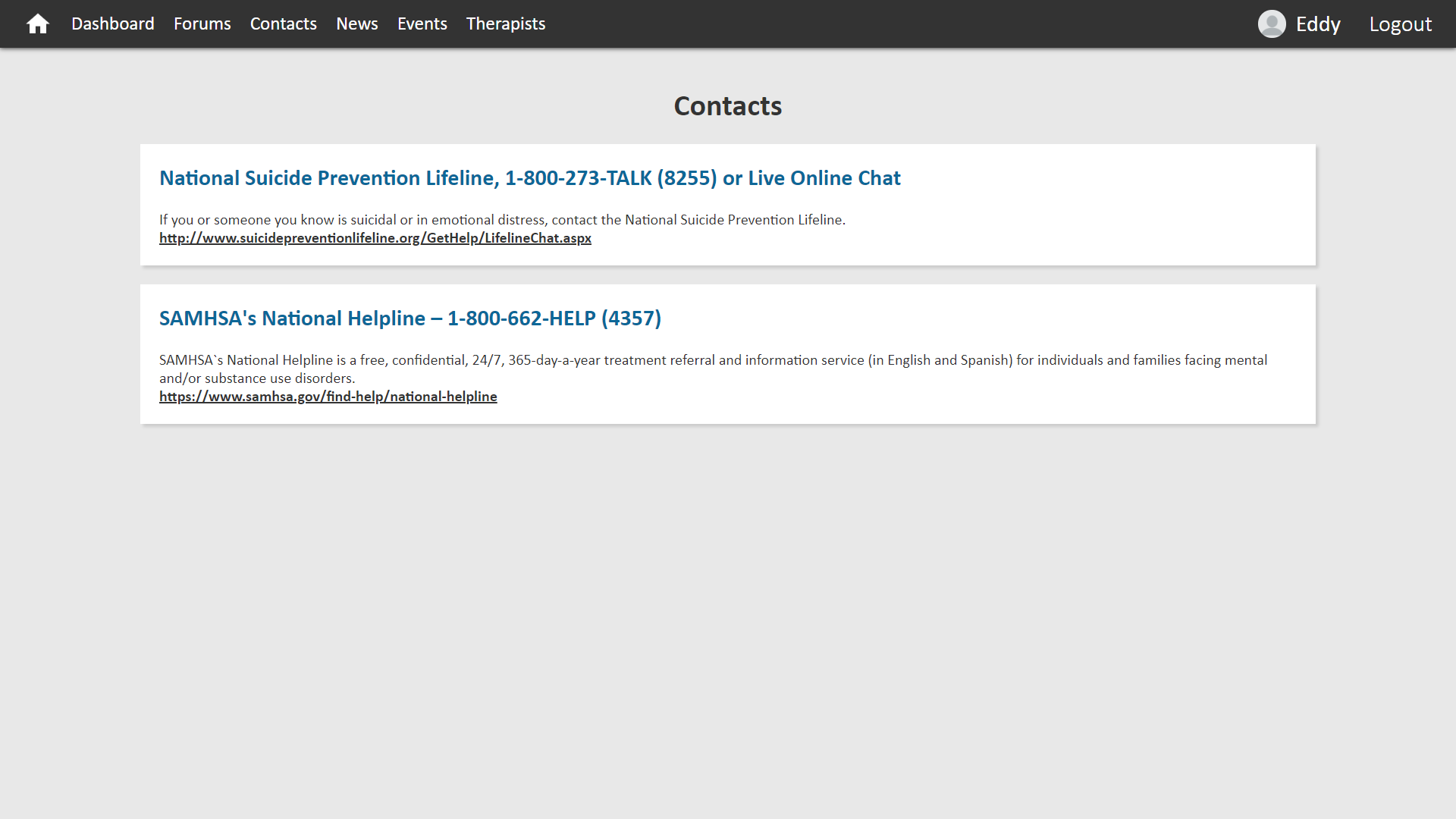
Task: Expand the SAMHSA National Helpline card
Action: [410, 318]
